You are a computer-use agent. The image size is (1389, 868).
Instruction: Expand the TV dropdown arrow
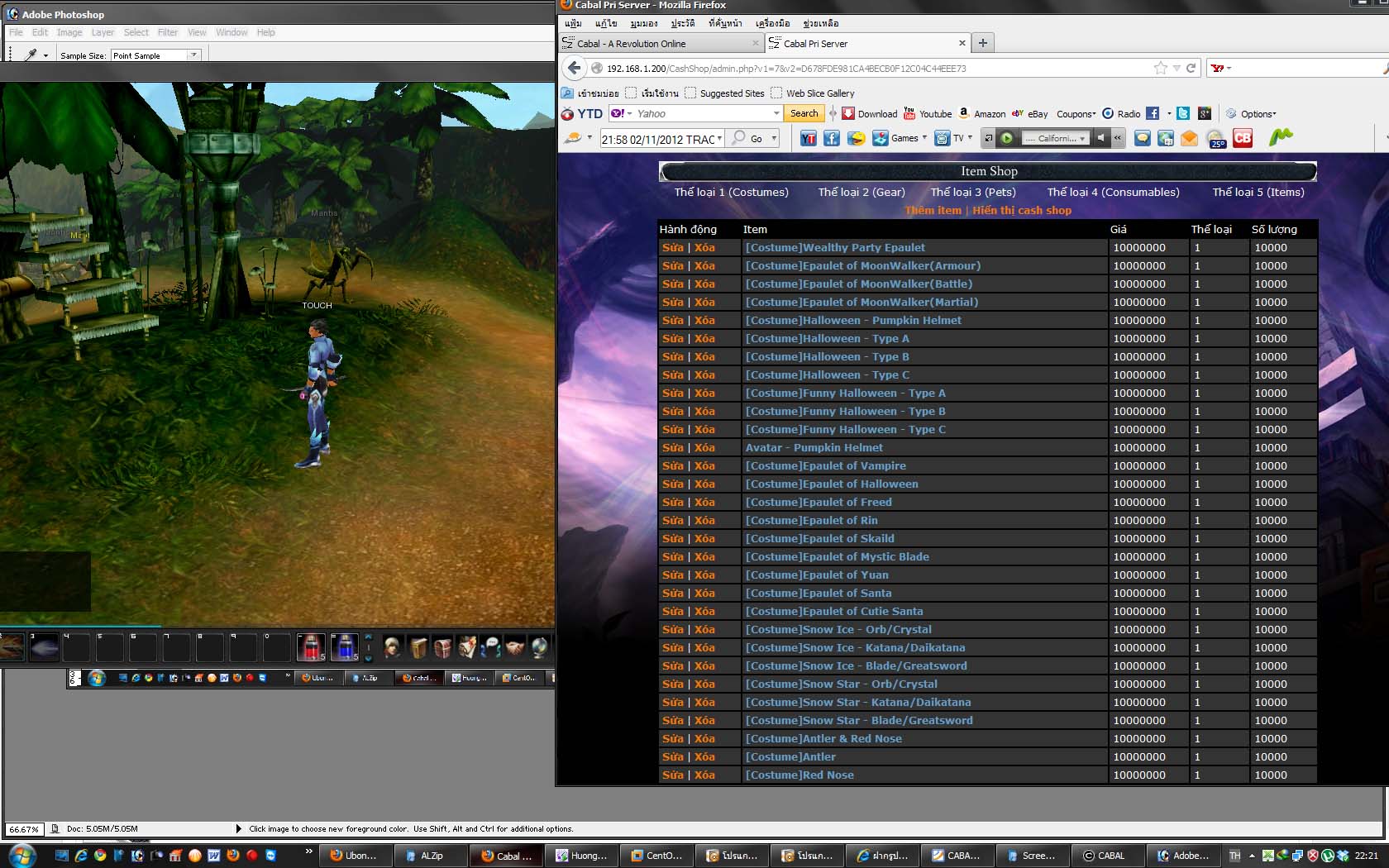click(970, 138)
